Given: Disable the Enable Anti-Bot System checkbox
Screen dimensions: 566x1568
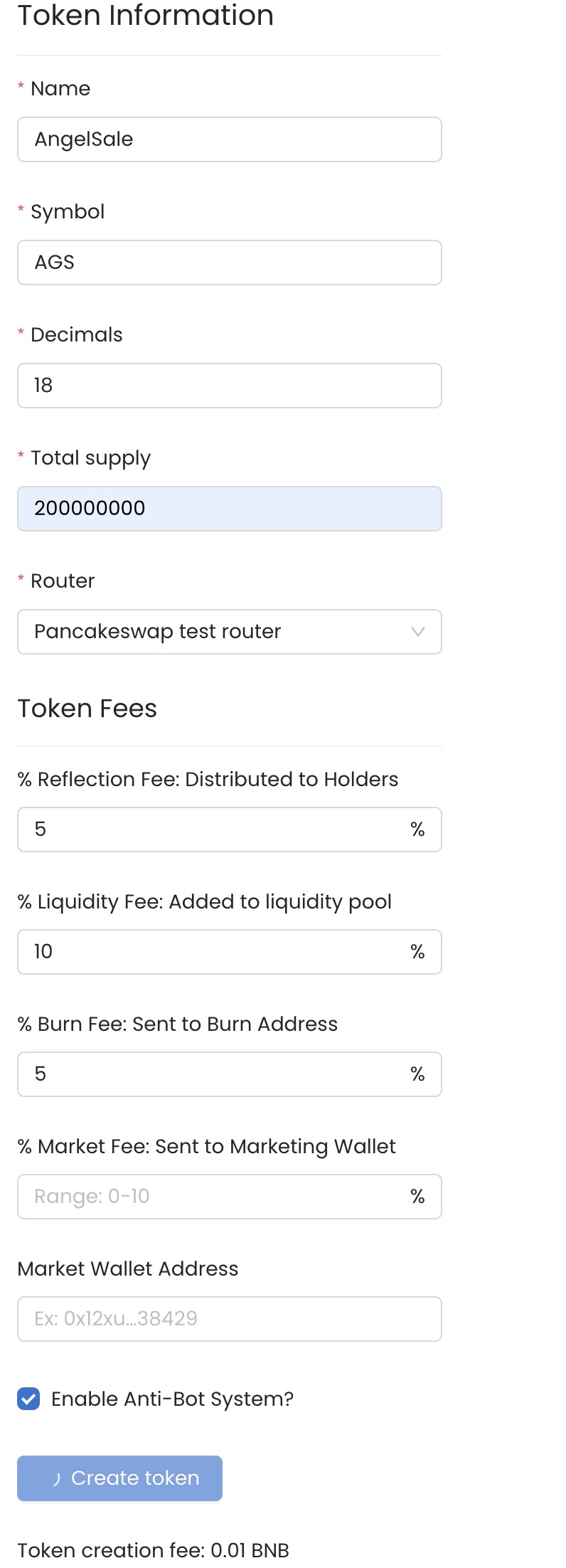Looking at the screenshot, I should point(28,1399).
